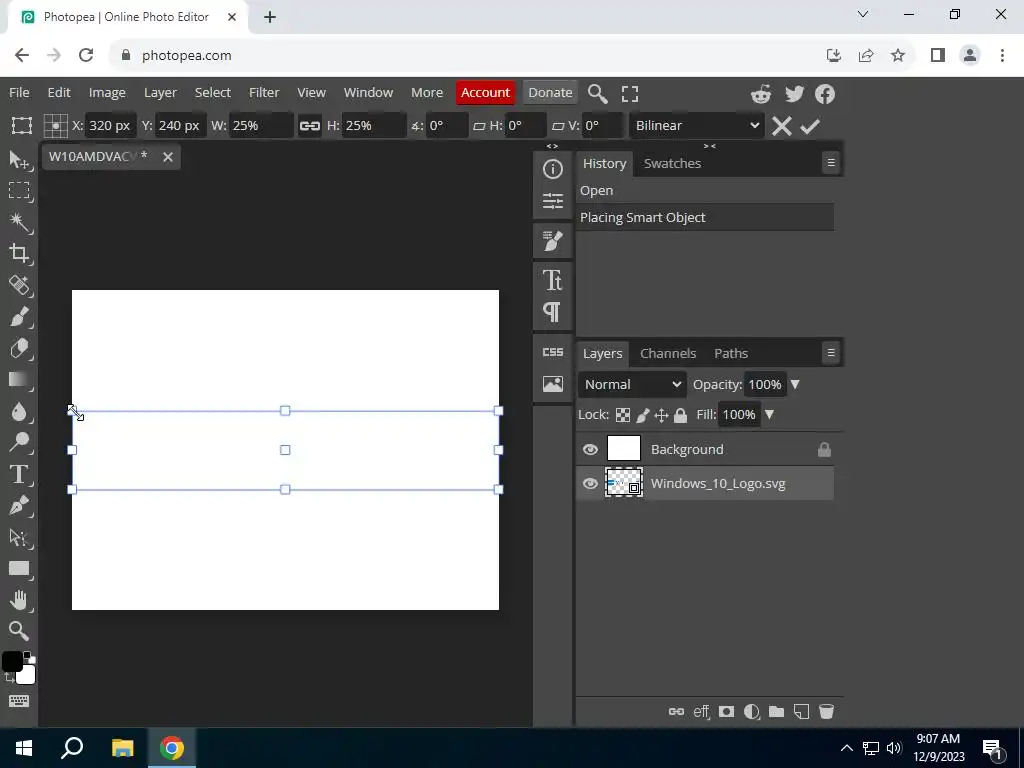Viewport: 1024px width, 768px height.
Task: Select the Dodge tool
Action: click(x=19, y=442)
